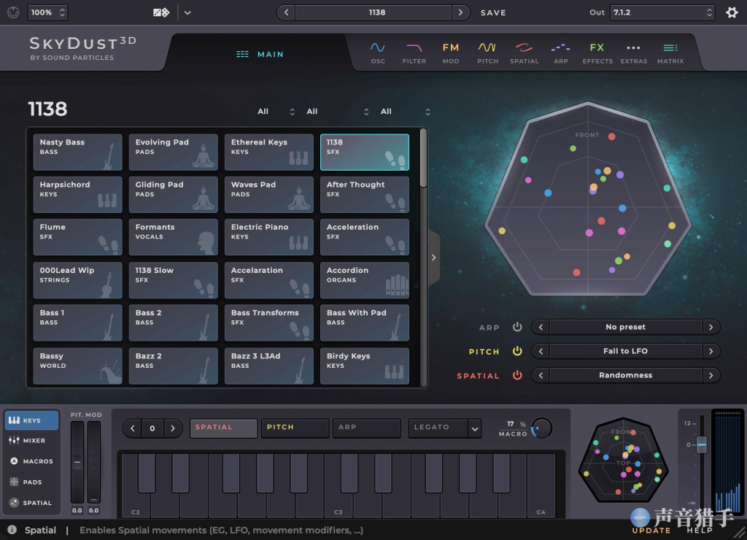Open second All filter dropdown
The width and height of the screenshot is (747, 540).
[338, 112]
